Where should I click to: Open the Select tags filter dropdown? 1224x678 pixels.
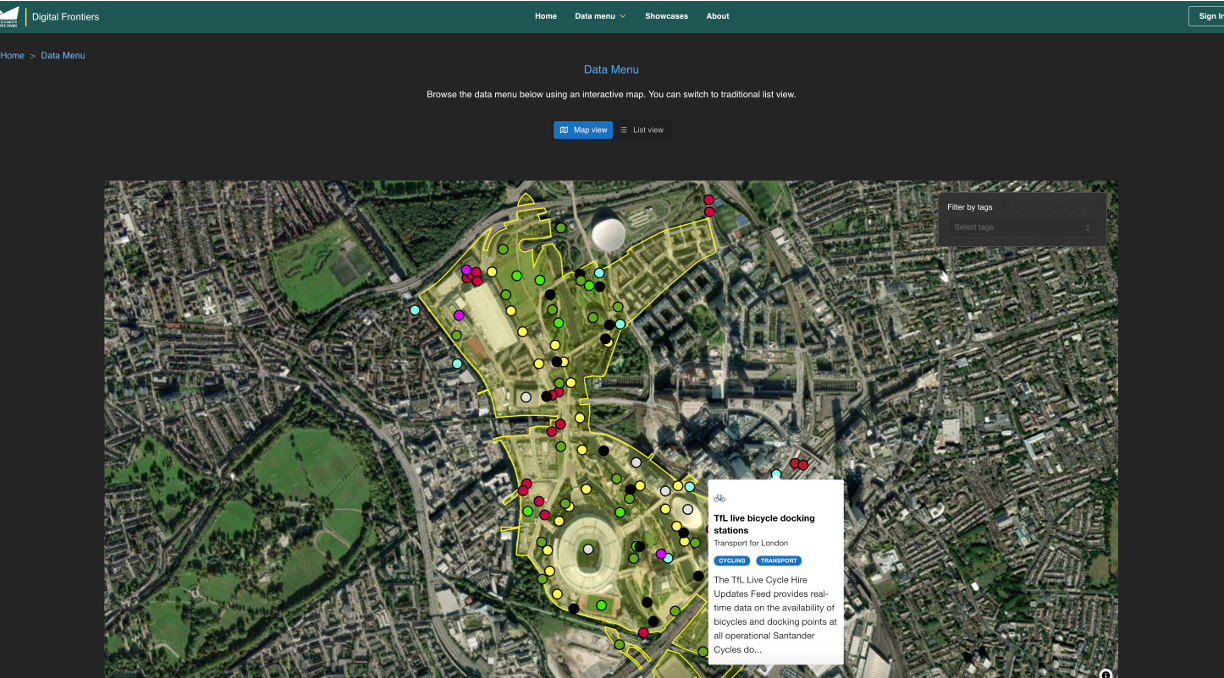(1021, 227)
